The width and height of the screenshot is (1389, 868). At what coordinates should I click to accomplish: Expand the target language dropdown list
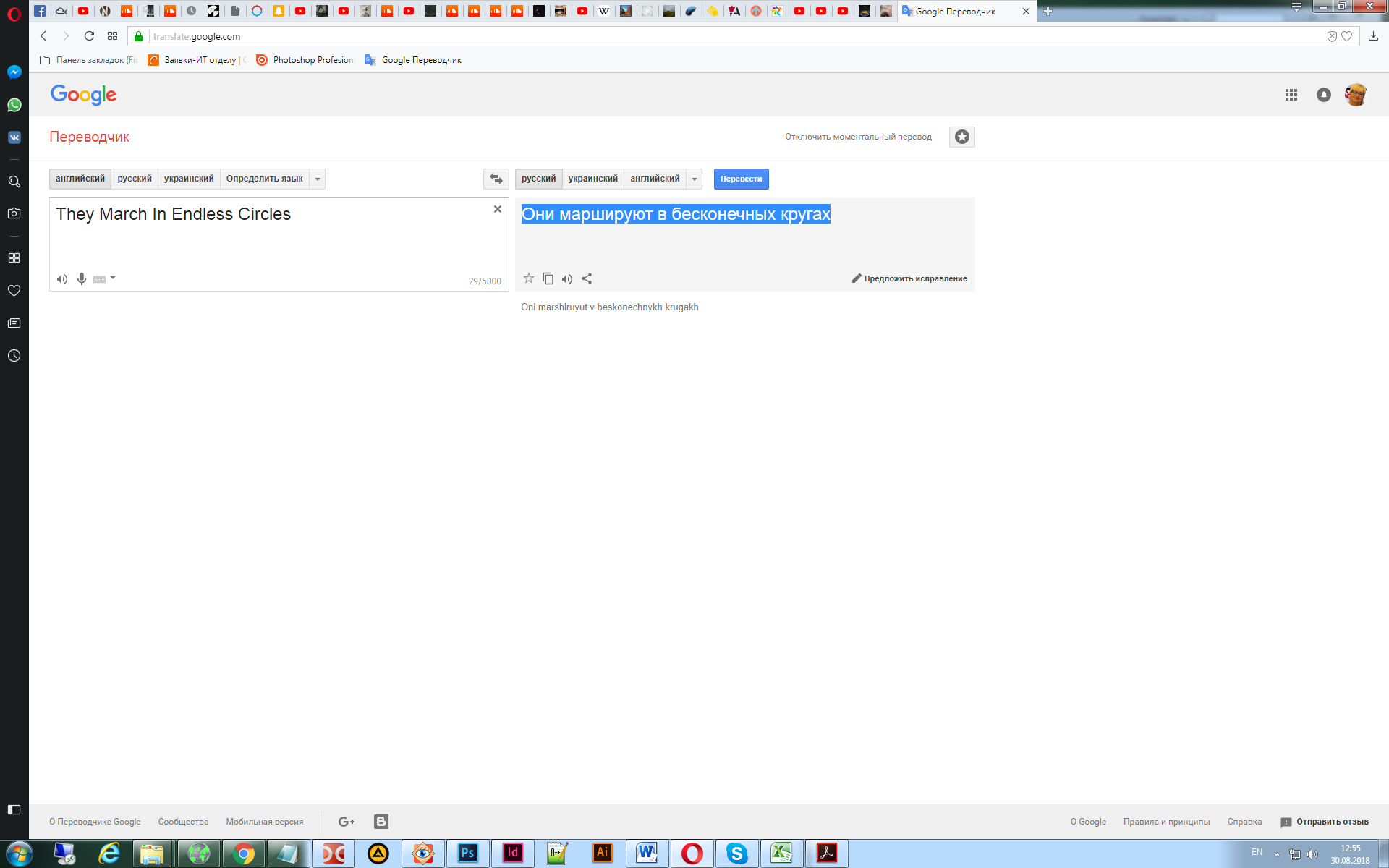(x=694, y=179)
